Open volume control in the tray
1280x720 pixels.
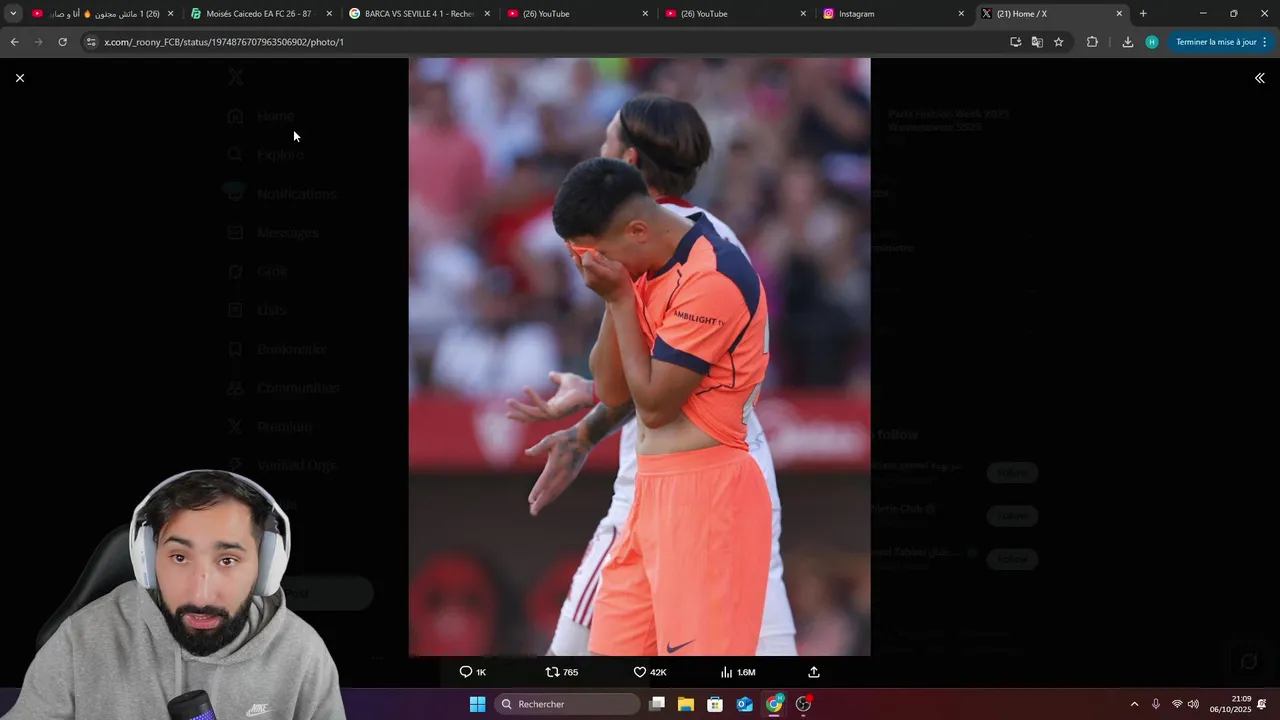click(1193, 704)
